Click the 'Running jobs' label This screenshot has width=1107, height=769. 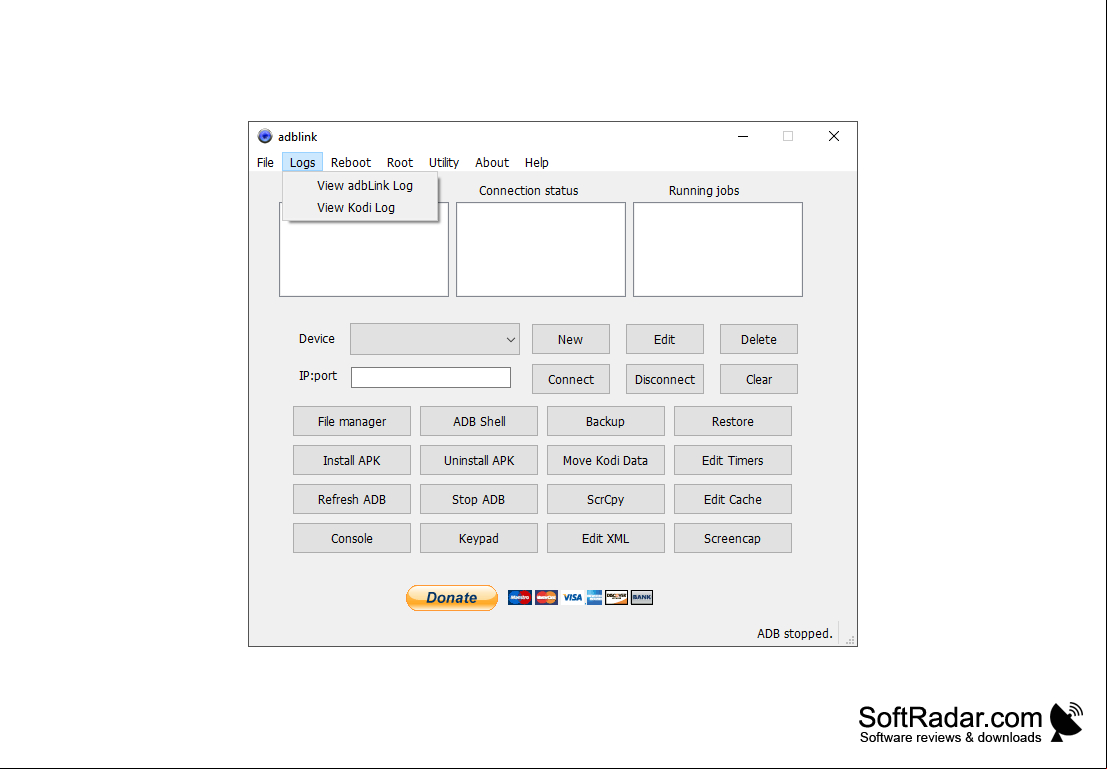(x=704, y=191)
